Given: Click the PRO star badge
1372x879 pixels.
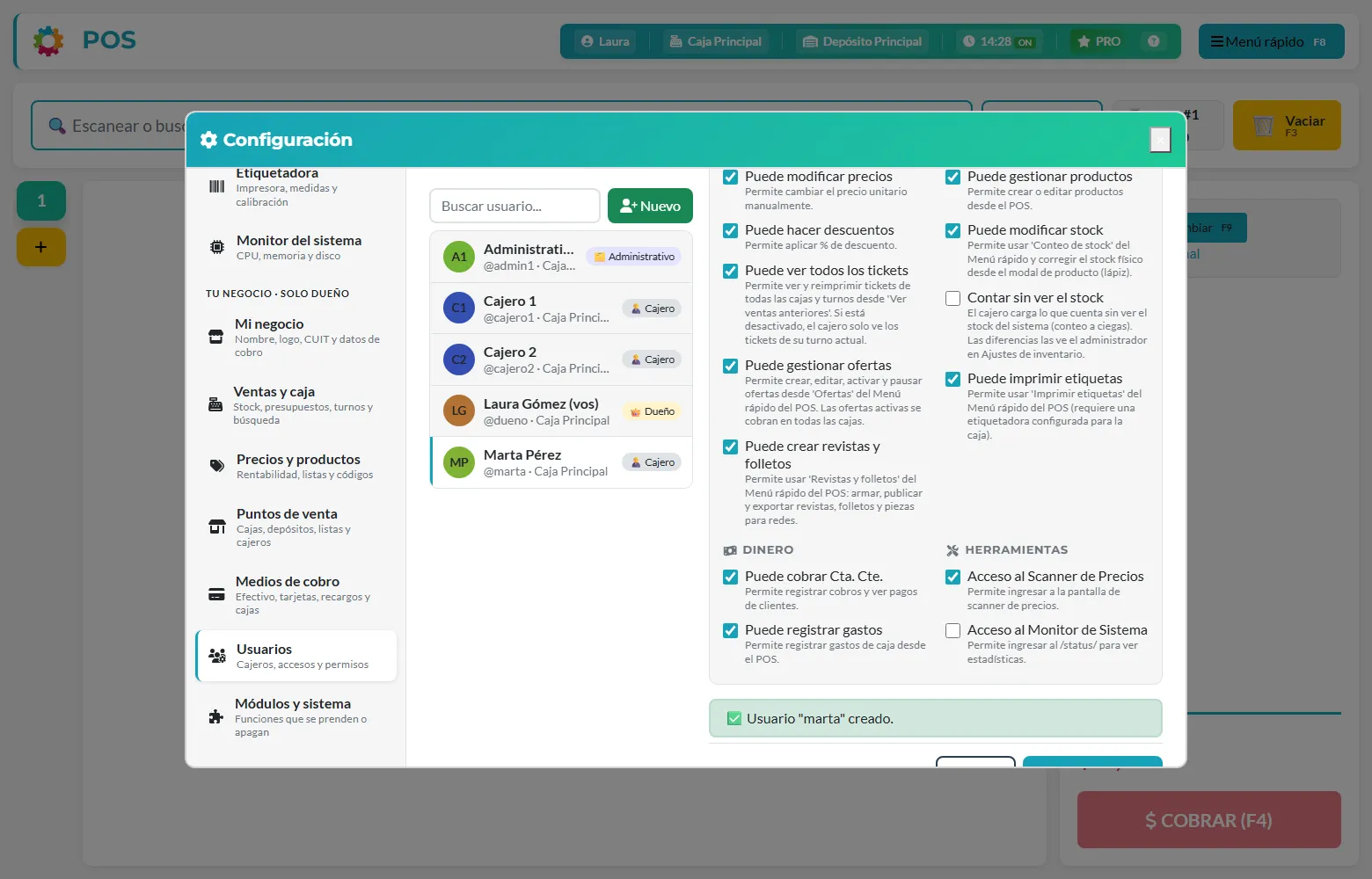Looking at the screenshot, I should pos(1099,41).
